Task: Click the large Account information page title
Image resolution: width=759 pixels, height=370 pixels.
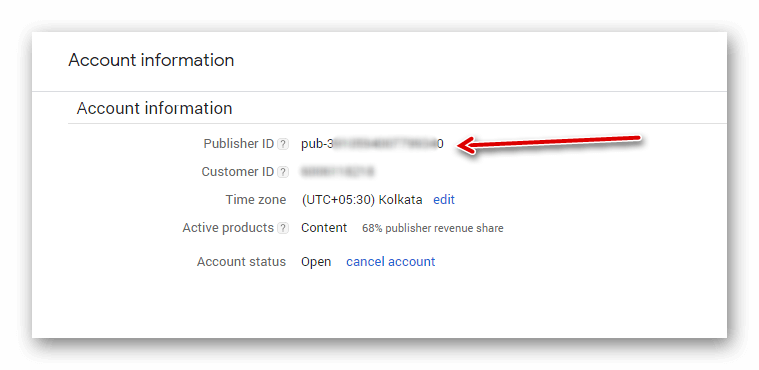Action: pyautogui.click(x=151, y=60)
